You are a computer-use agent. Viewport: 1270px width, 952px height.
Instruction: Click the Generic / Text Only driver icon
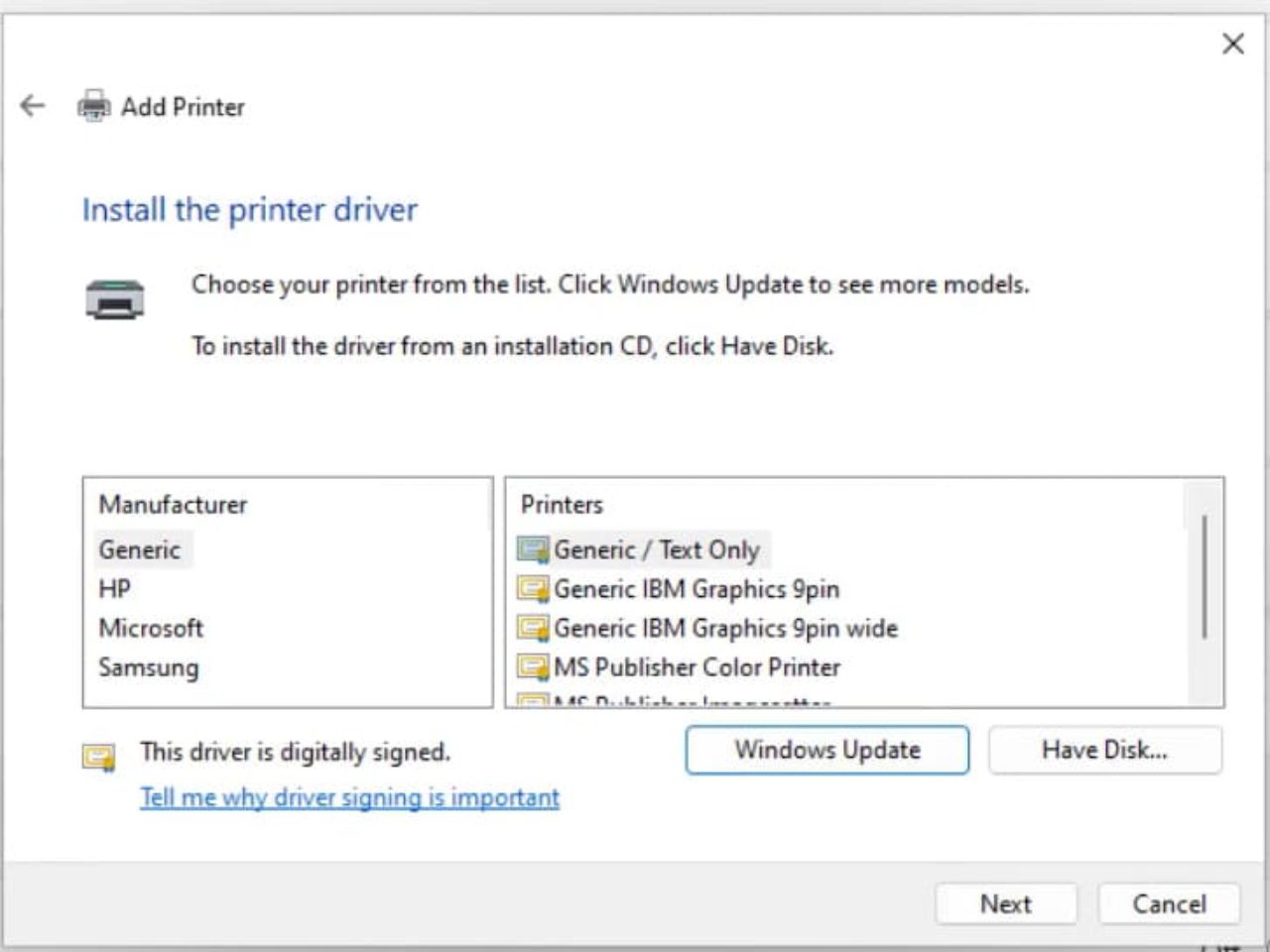pos(532,549)
